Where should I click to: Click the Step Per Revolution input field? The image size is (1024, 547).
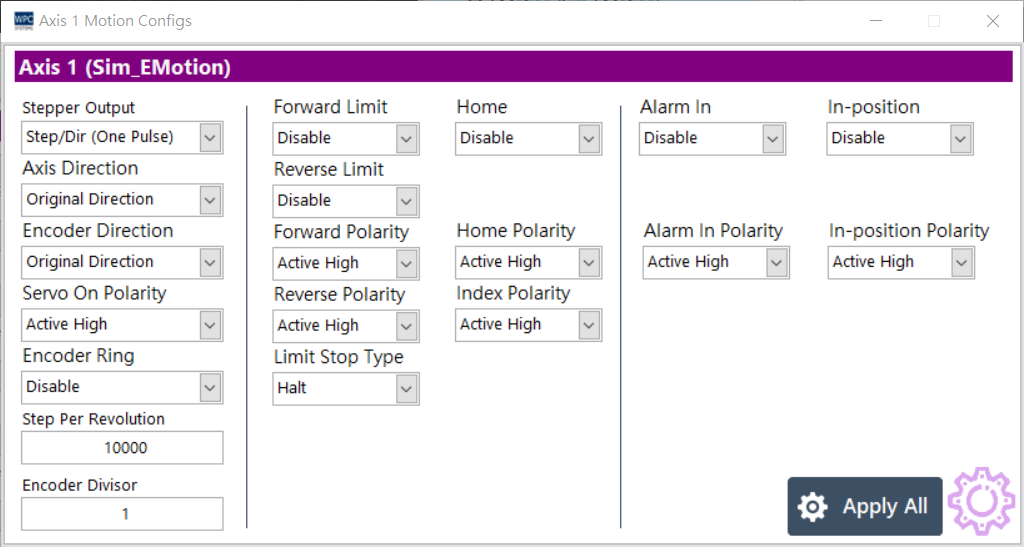pyautogui.click(x=122, y=448)
